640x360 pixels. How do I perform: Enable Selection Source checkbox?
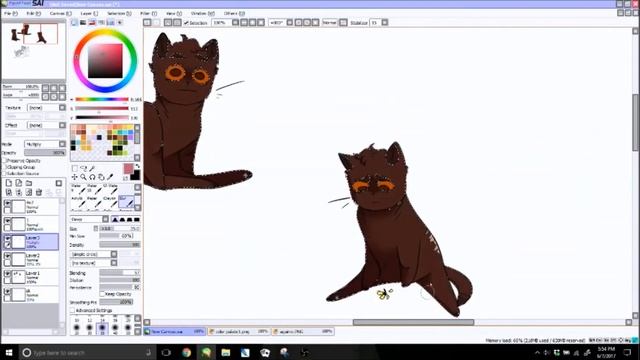[x=5, y=173]
